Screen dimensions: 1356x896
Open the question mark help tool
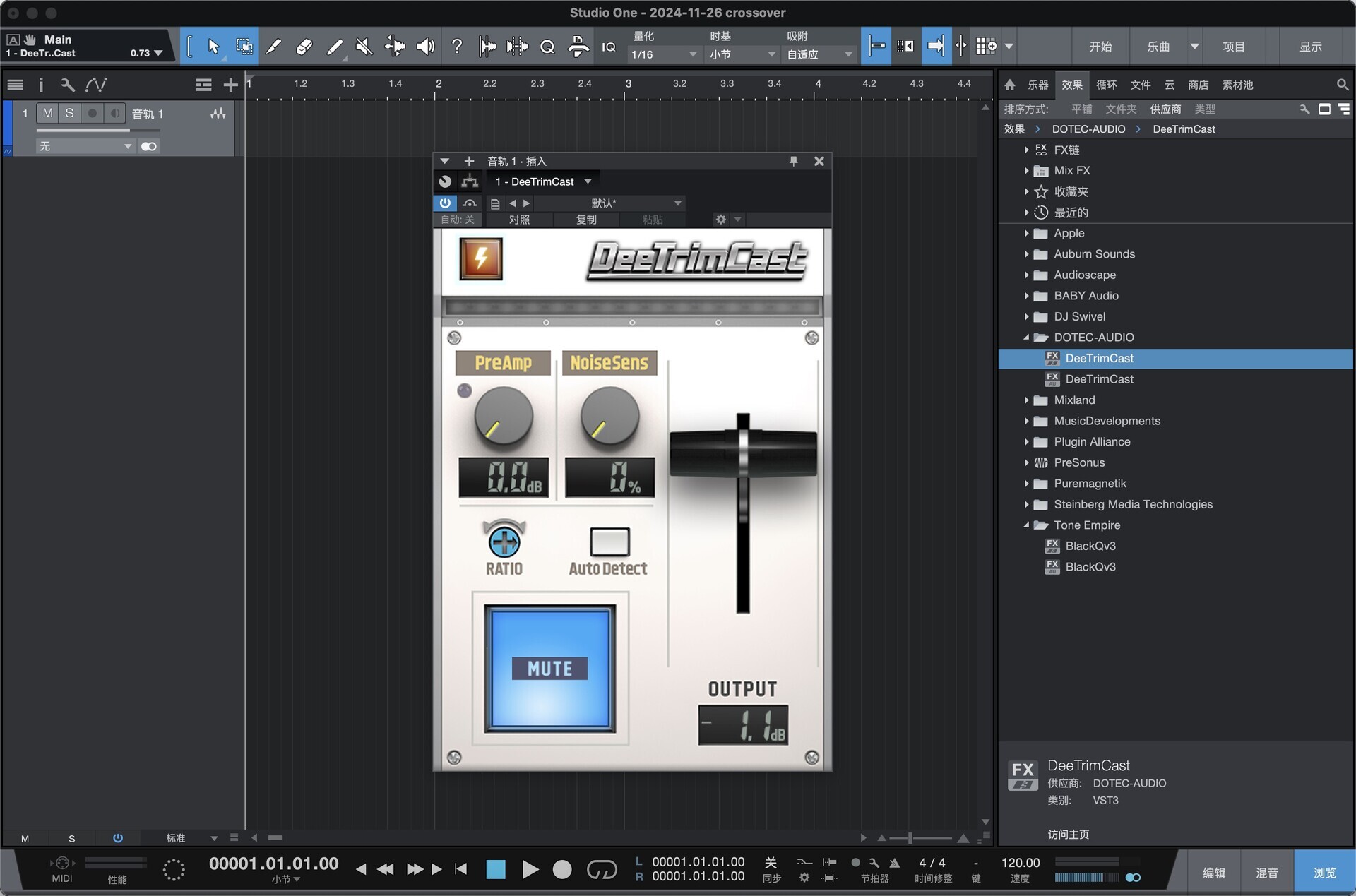457,47
